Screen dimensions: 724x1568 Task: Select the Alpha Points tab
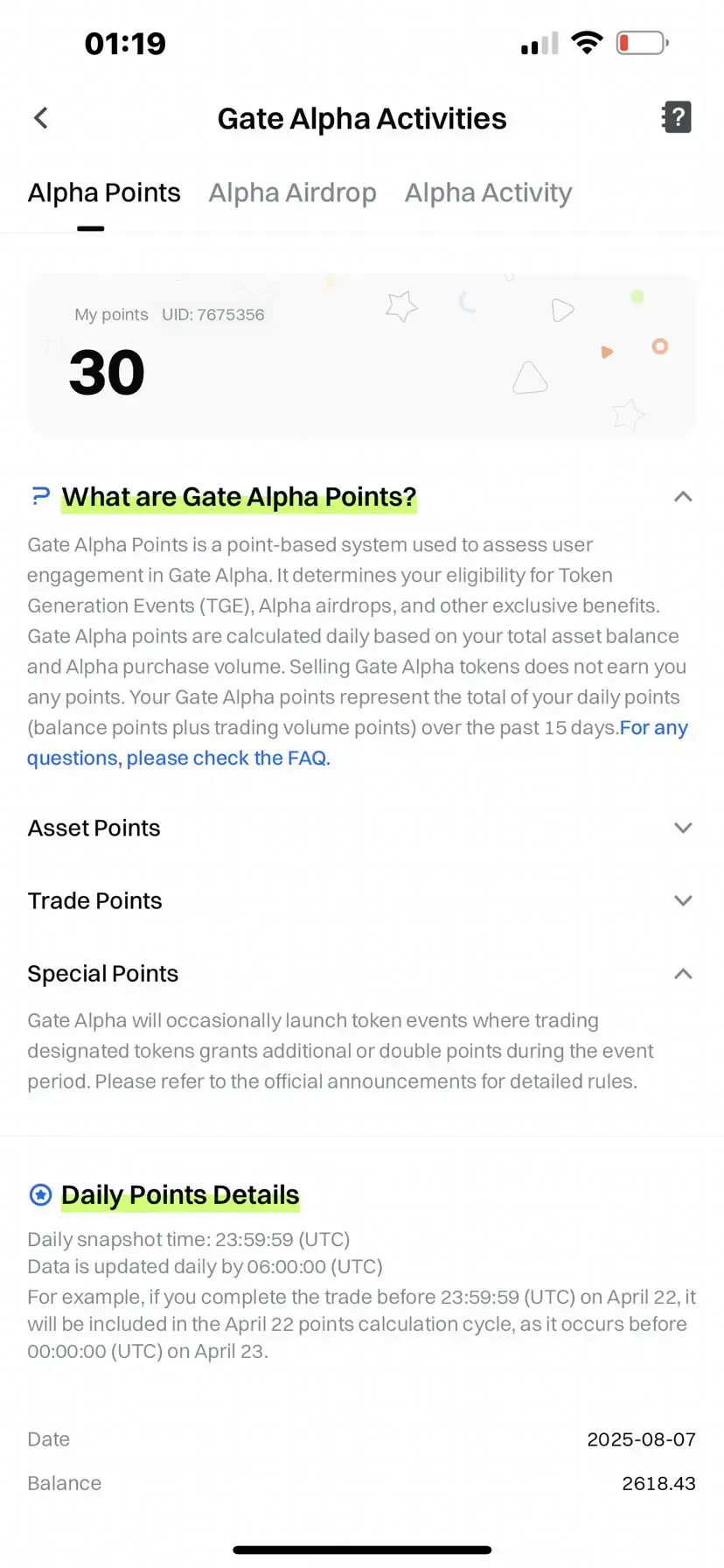104,192
